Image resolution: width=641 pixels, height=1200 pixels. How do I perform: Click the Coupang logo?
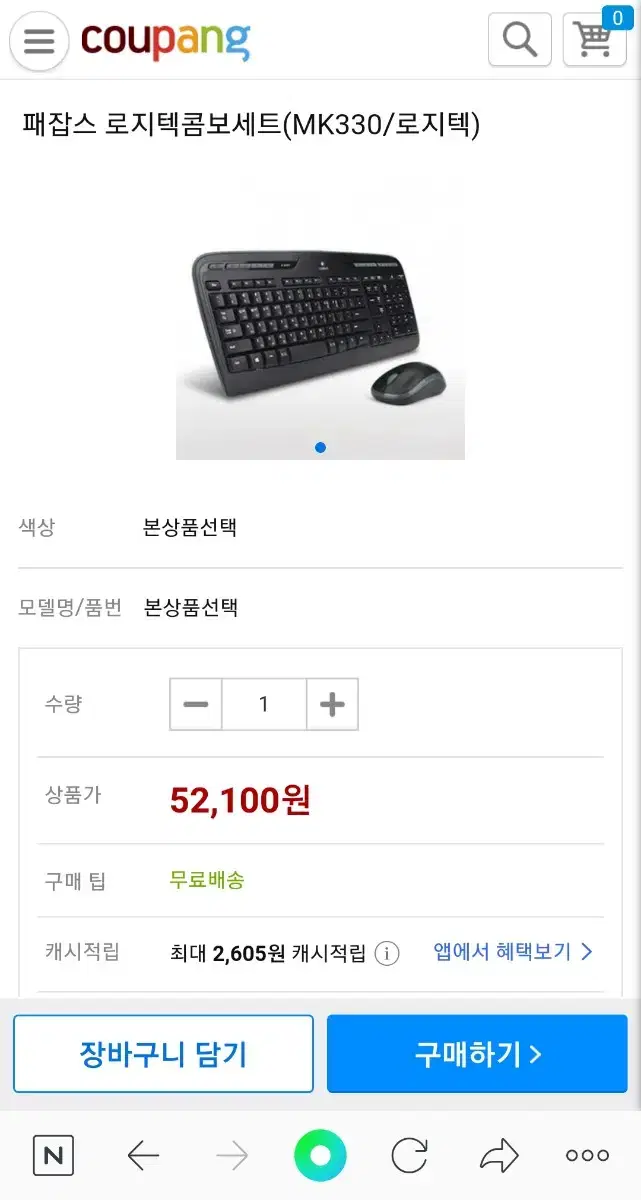point(165,41)
